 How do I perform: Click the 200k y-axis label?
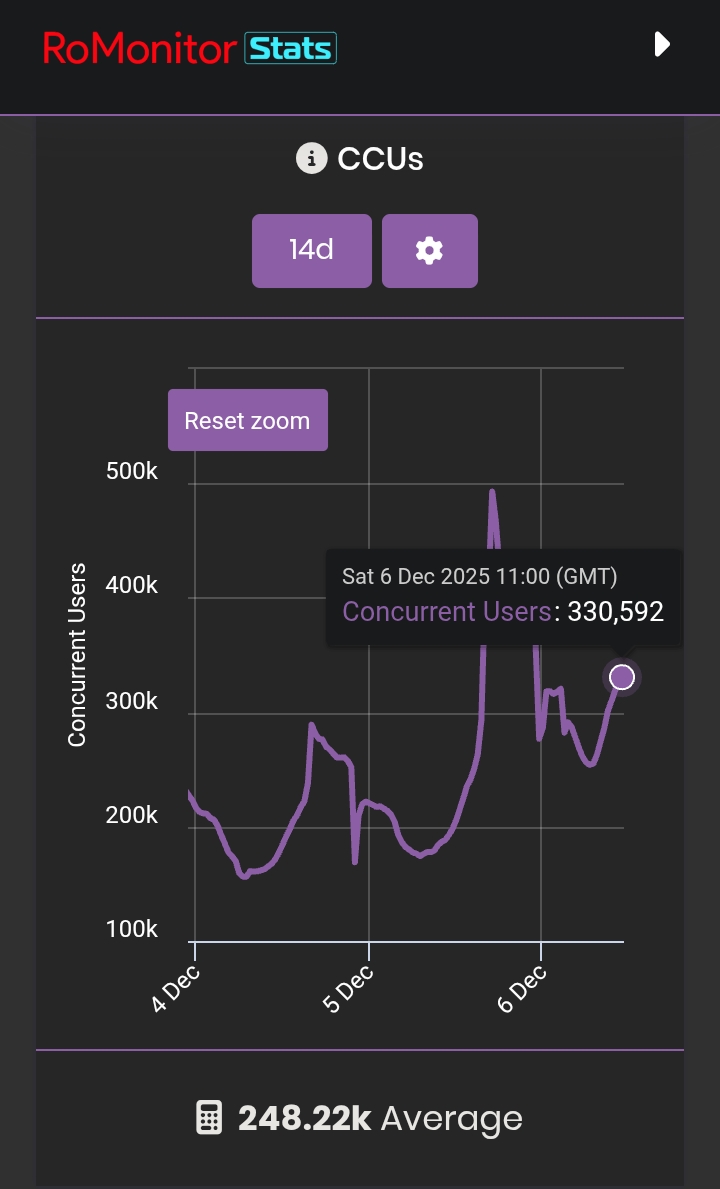(x=132, y=815)
